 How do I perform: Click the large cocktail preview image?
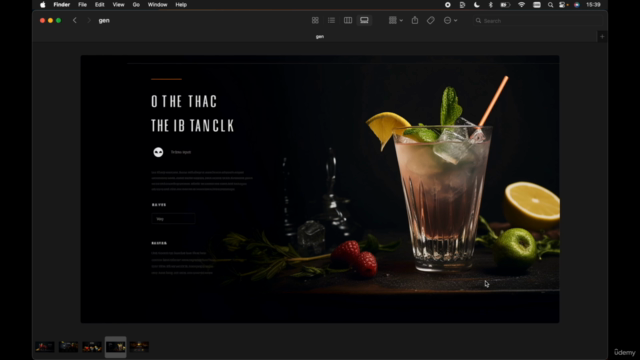[x=320, y=189]
